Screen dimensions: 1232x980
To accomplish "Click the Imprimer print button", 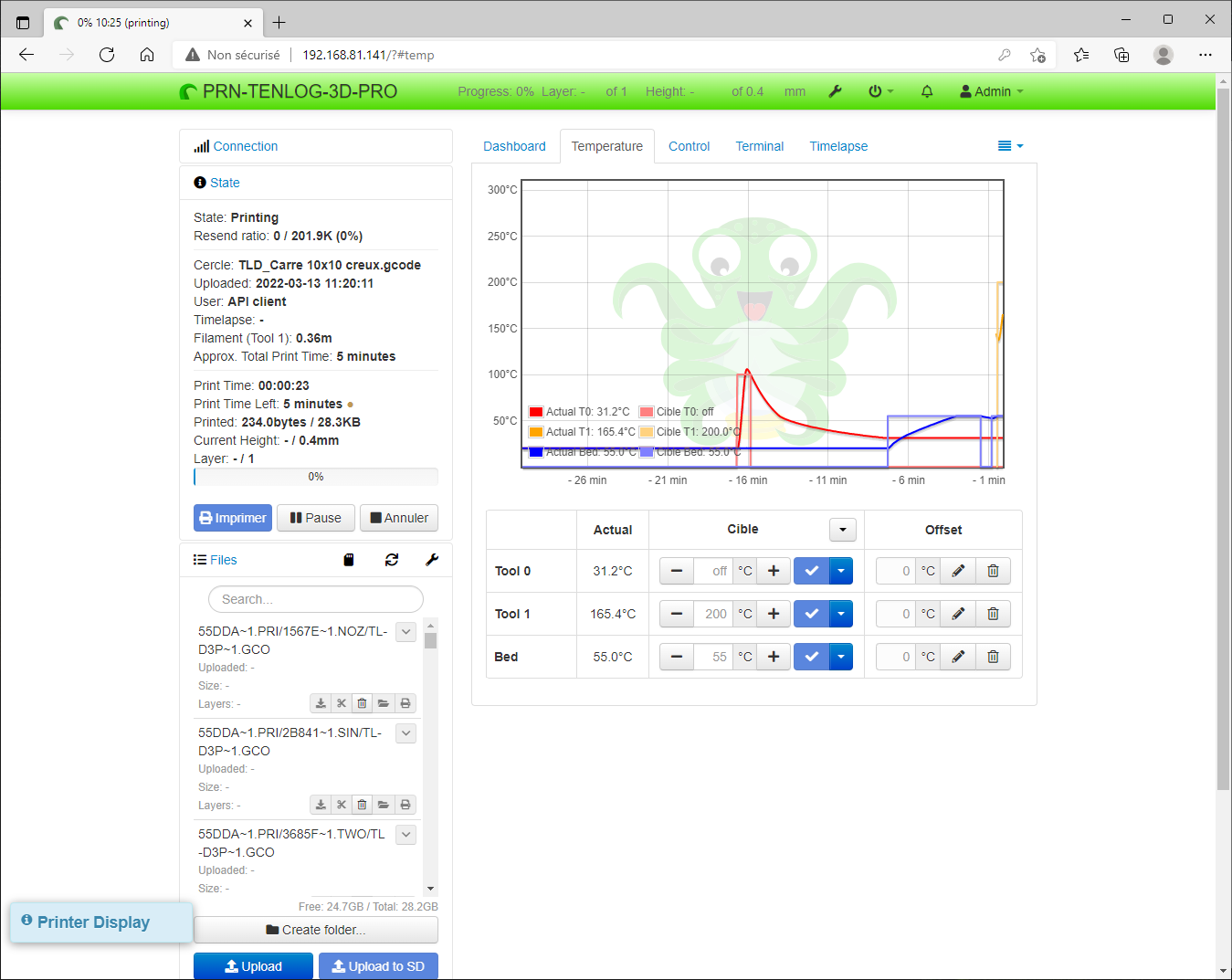I will (233, 518).
